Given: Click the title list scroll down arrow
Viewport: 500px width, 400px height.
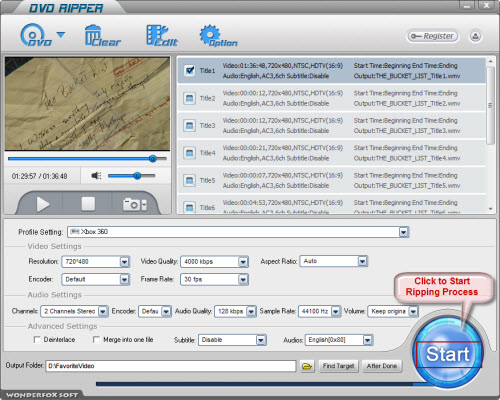Looking at the screenshot, I should click(490, 209).
